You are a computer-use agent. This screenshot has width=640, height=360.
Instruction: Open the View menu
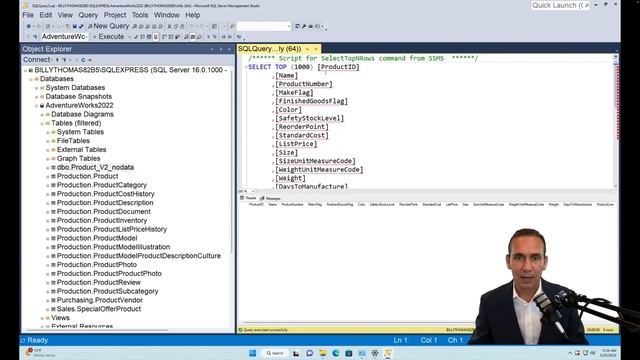65,15
